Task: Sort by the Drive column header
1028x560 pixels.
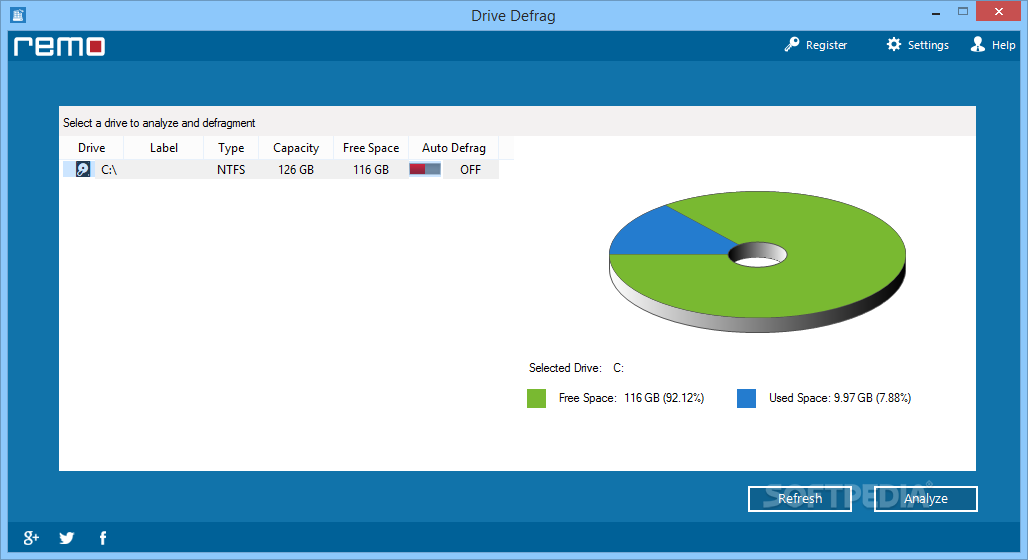Action: tap(91, 148)
